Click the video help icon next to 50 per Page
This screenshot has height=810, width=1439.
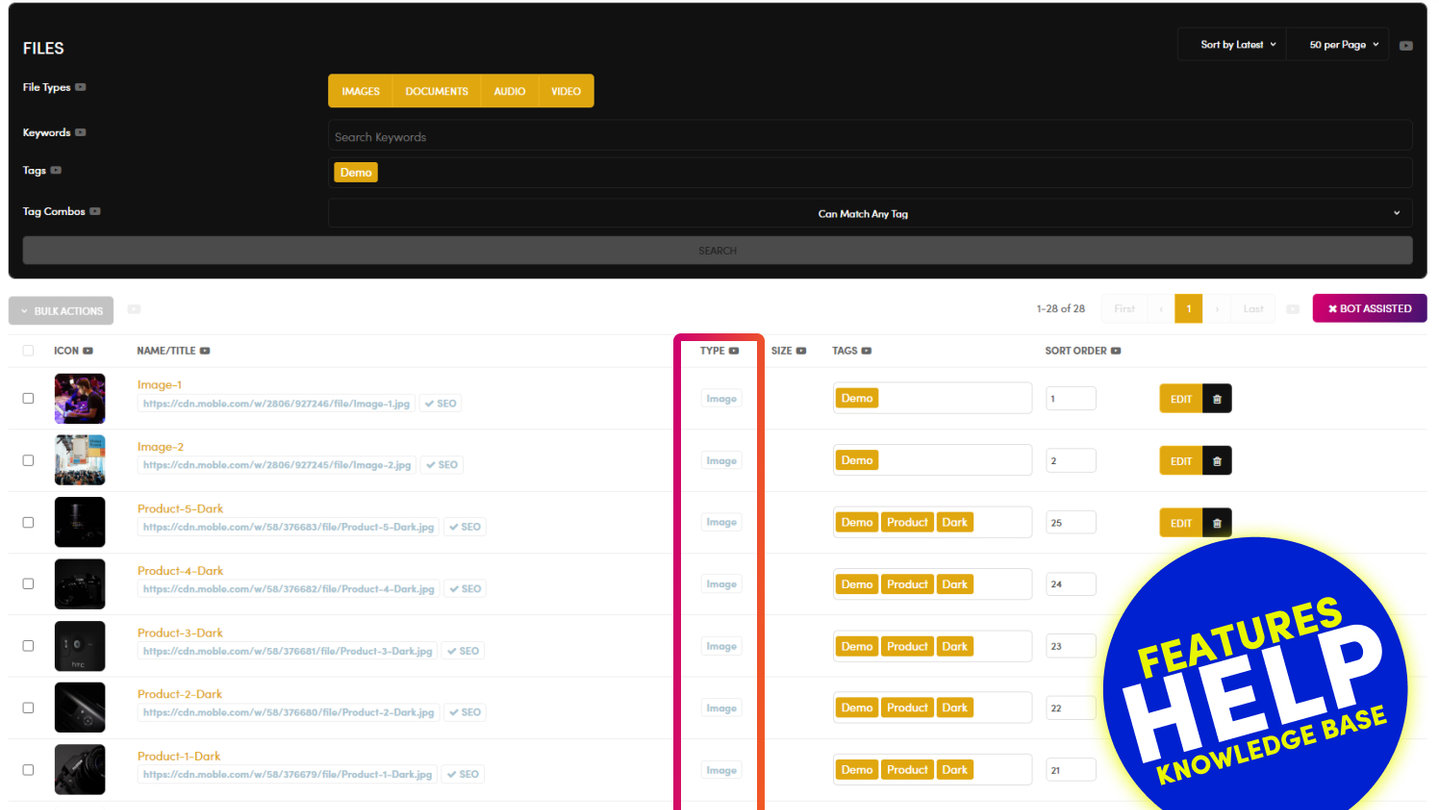1406,45
